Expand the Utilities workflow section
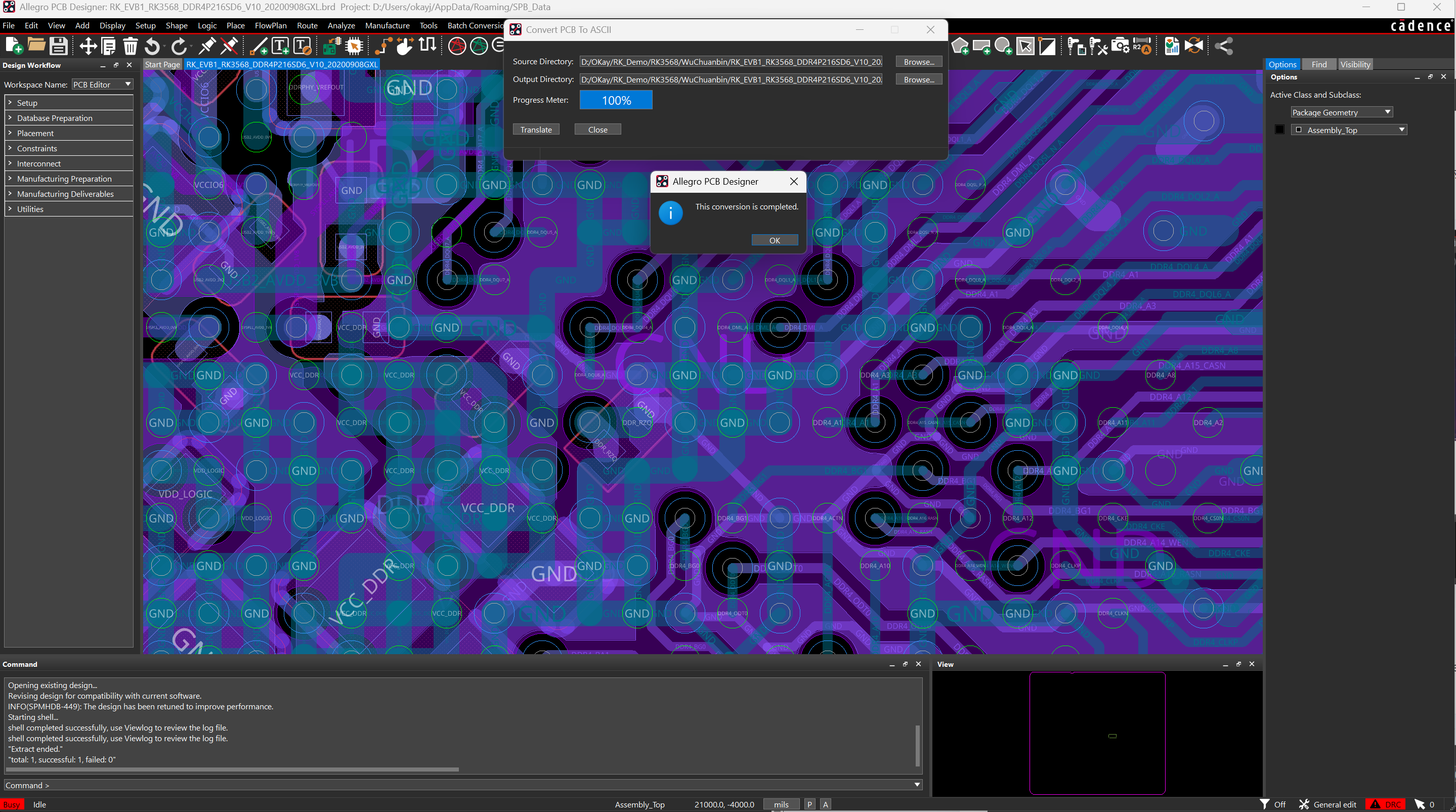 click(x=69, y=209)
